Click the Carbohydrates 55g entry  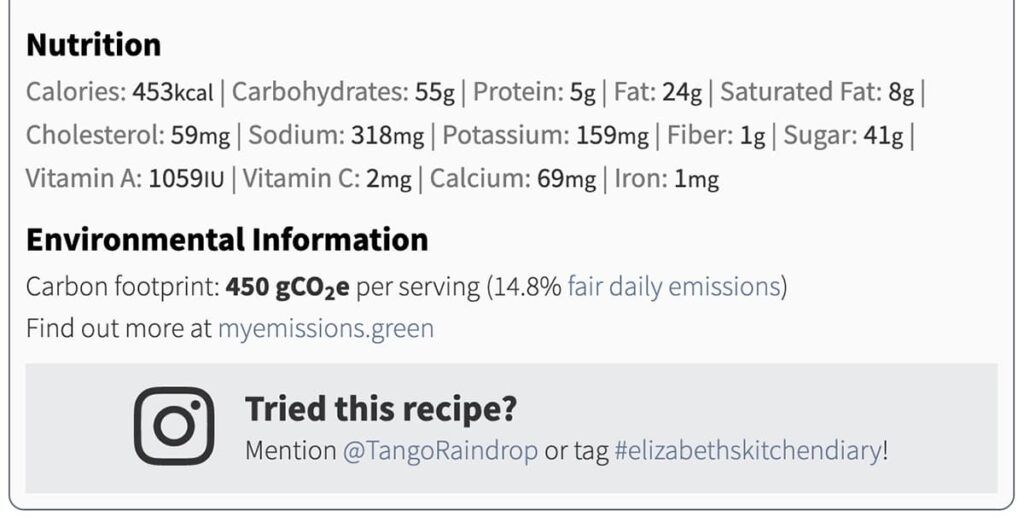tap(343, 92)
